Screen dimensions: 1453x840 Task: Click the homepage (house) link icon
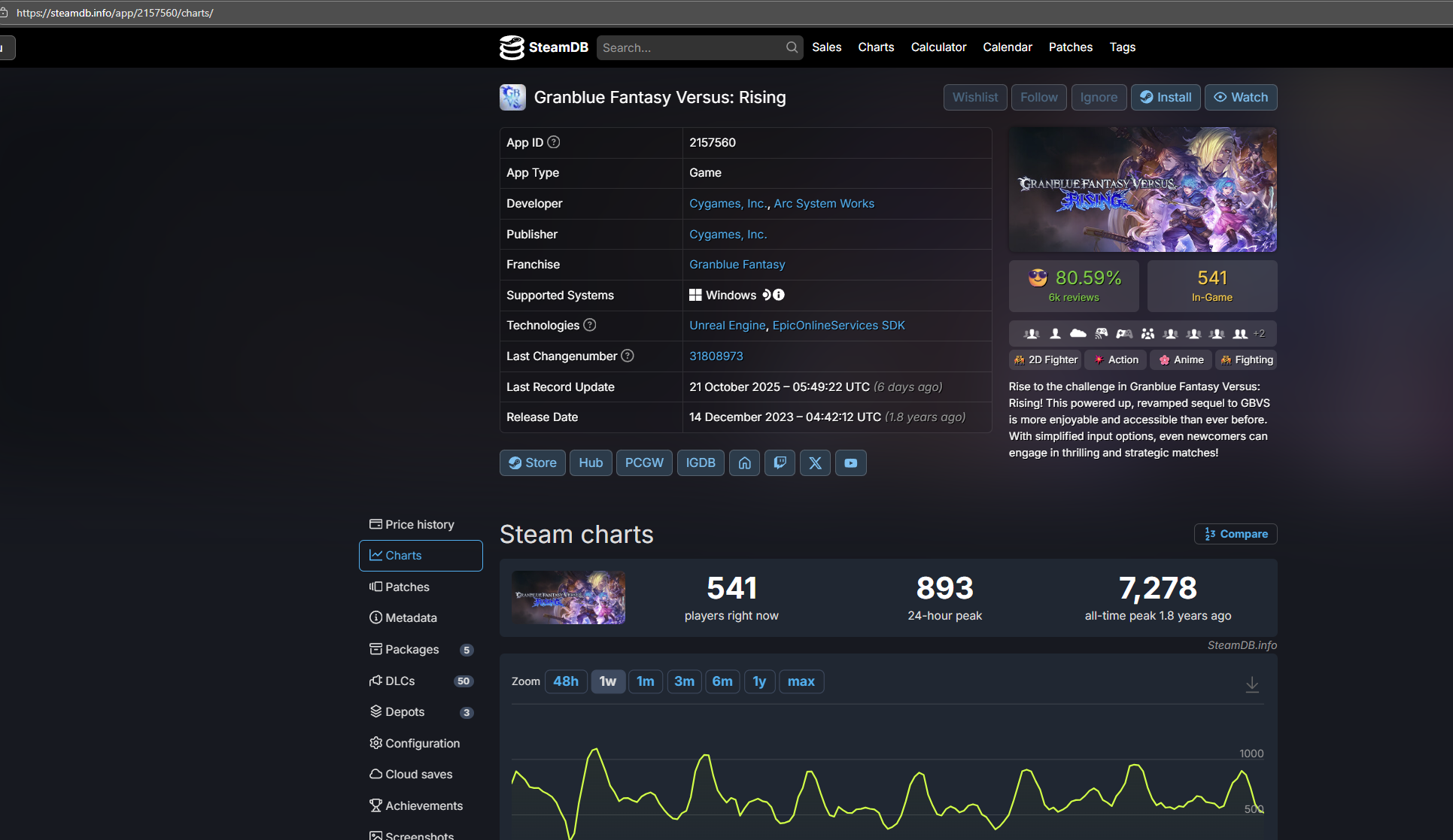coord(744,463)
